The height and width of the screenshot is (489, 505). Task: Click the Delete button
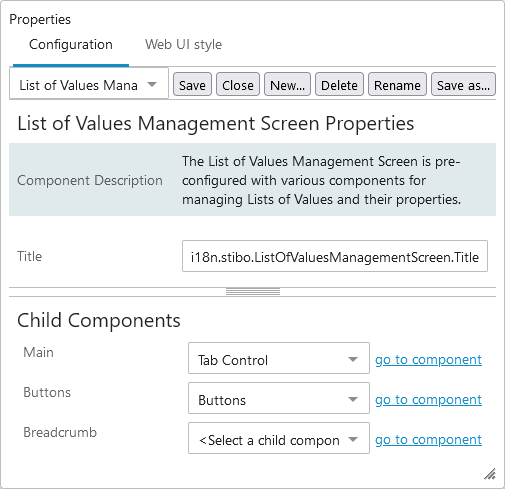pyautogui.click(x=339, y=85)
